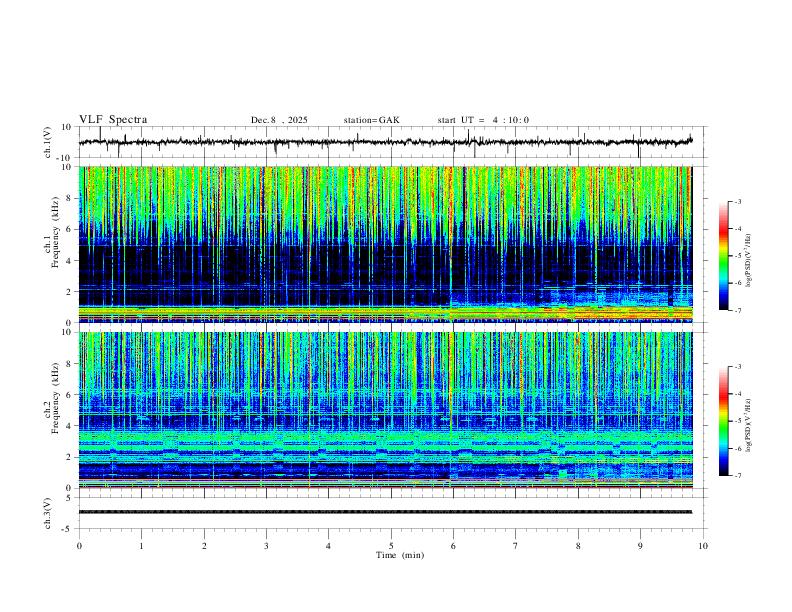Click the "VLF Spectra" plot title
Image resolution: width=792 pixels, height=612 pixels.
(113, 119)
